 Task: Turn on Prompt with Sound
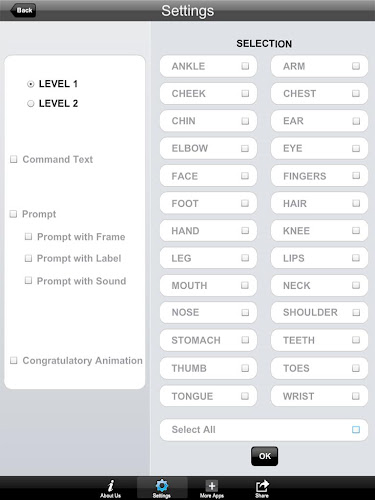(x=28, y=281)
